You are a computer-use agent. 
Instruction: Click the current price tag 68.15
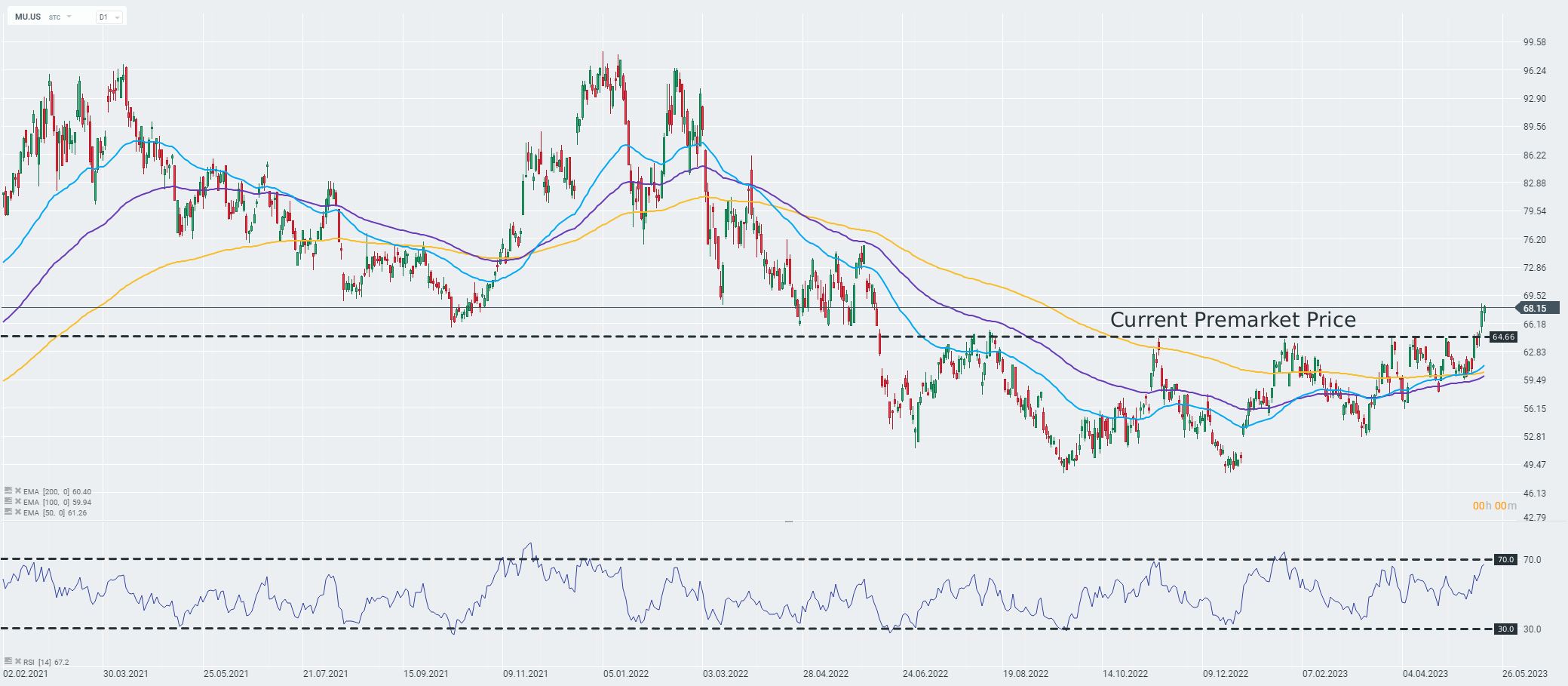click(1536, 308)
